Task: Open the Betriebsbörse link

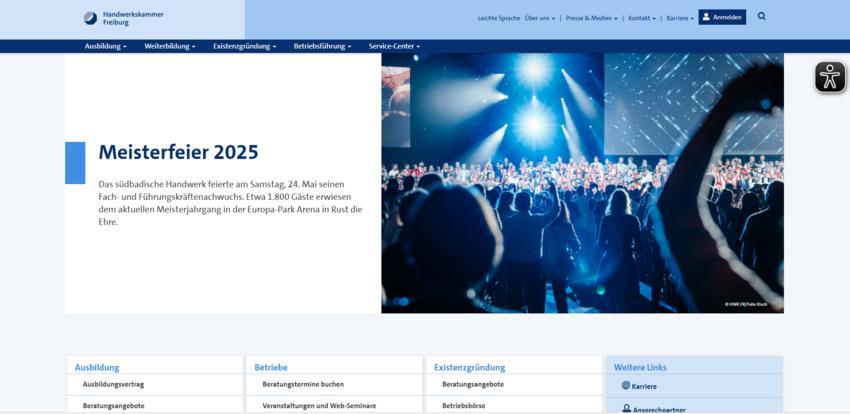Action: point(463,405)
